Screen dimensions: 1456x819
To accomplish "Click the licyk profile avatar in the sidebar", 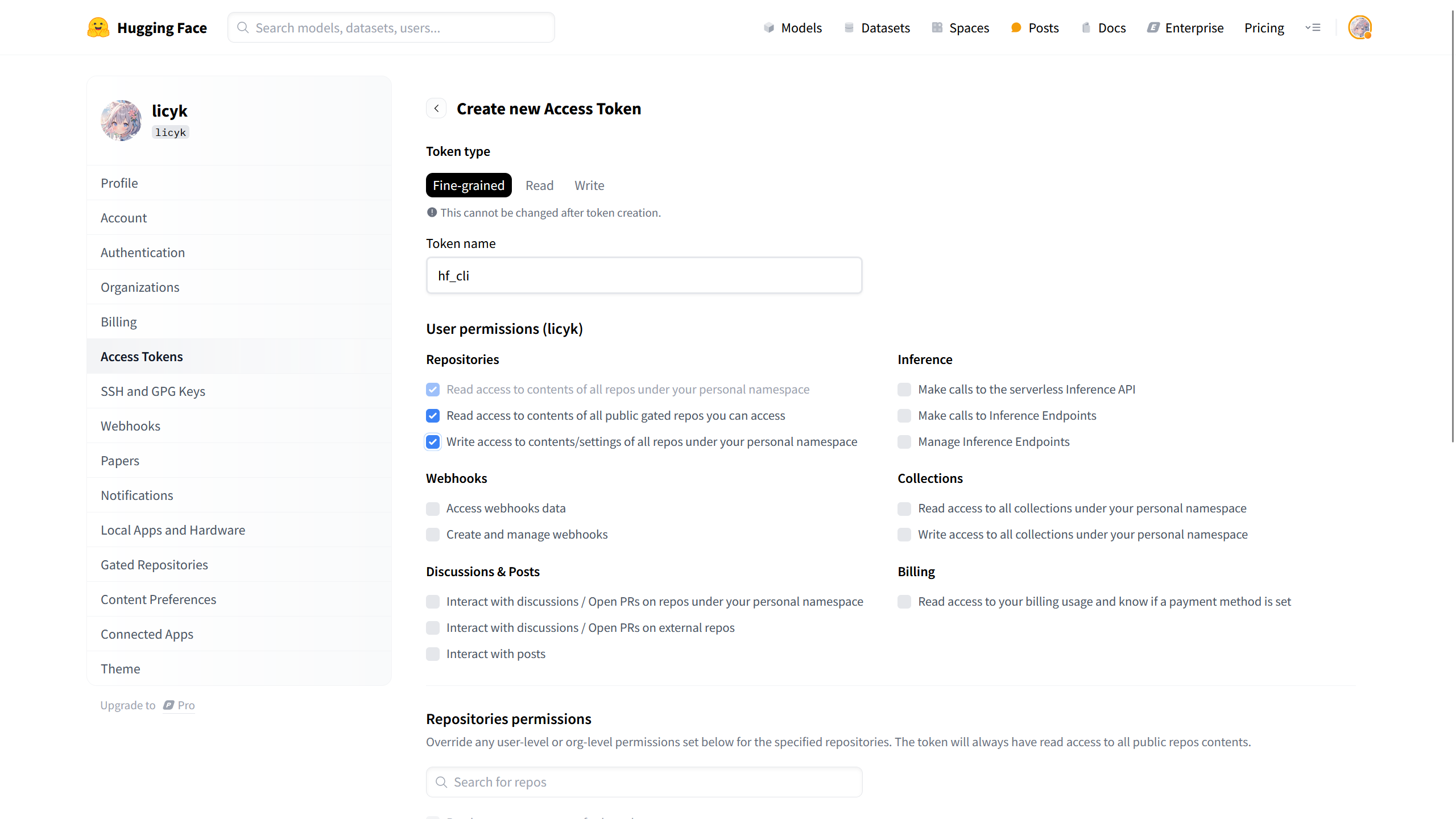I will tap(121, 121).
